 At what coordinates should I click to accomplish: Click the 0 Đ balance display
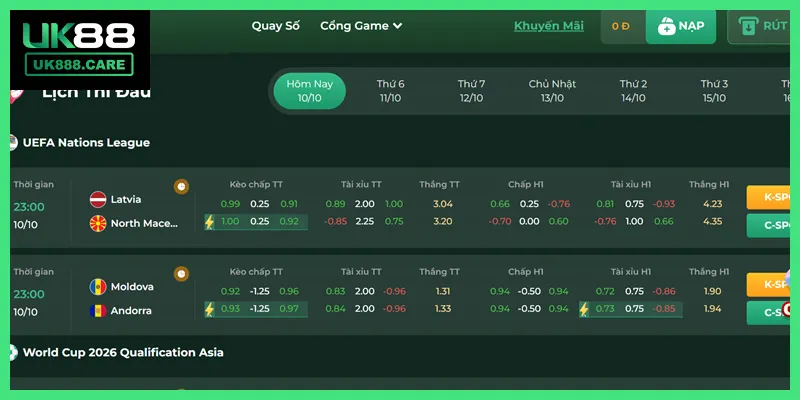[x=621, y=27]
